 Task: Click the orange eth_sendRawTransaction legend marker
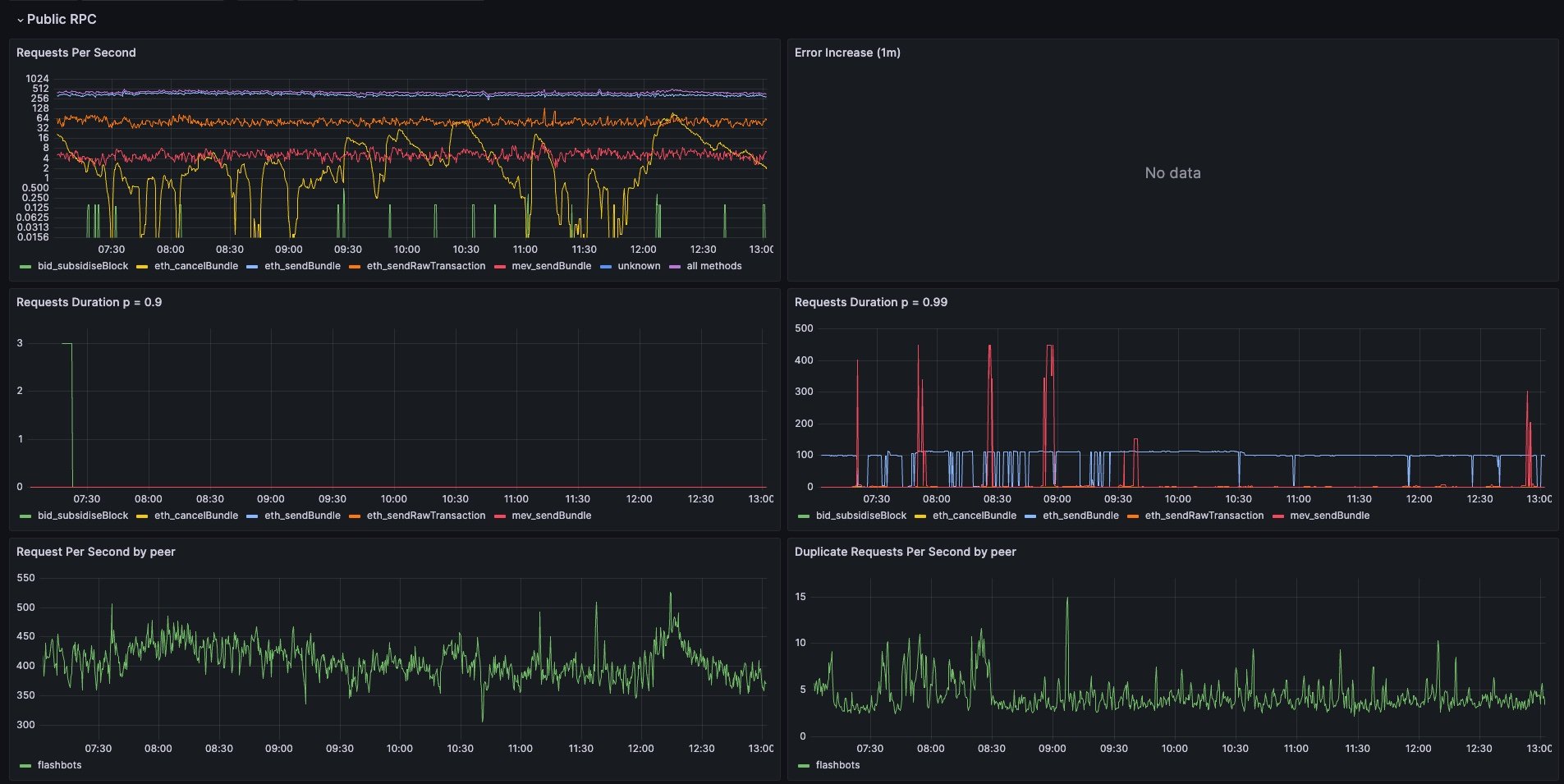point(355,266)
